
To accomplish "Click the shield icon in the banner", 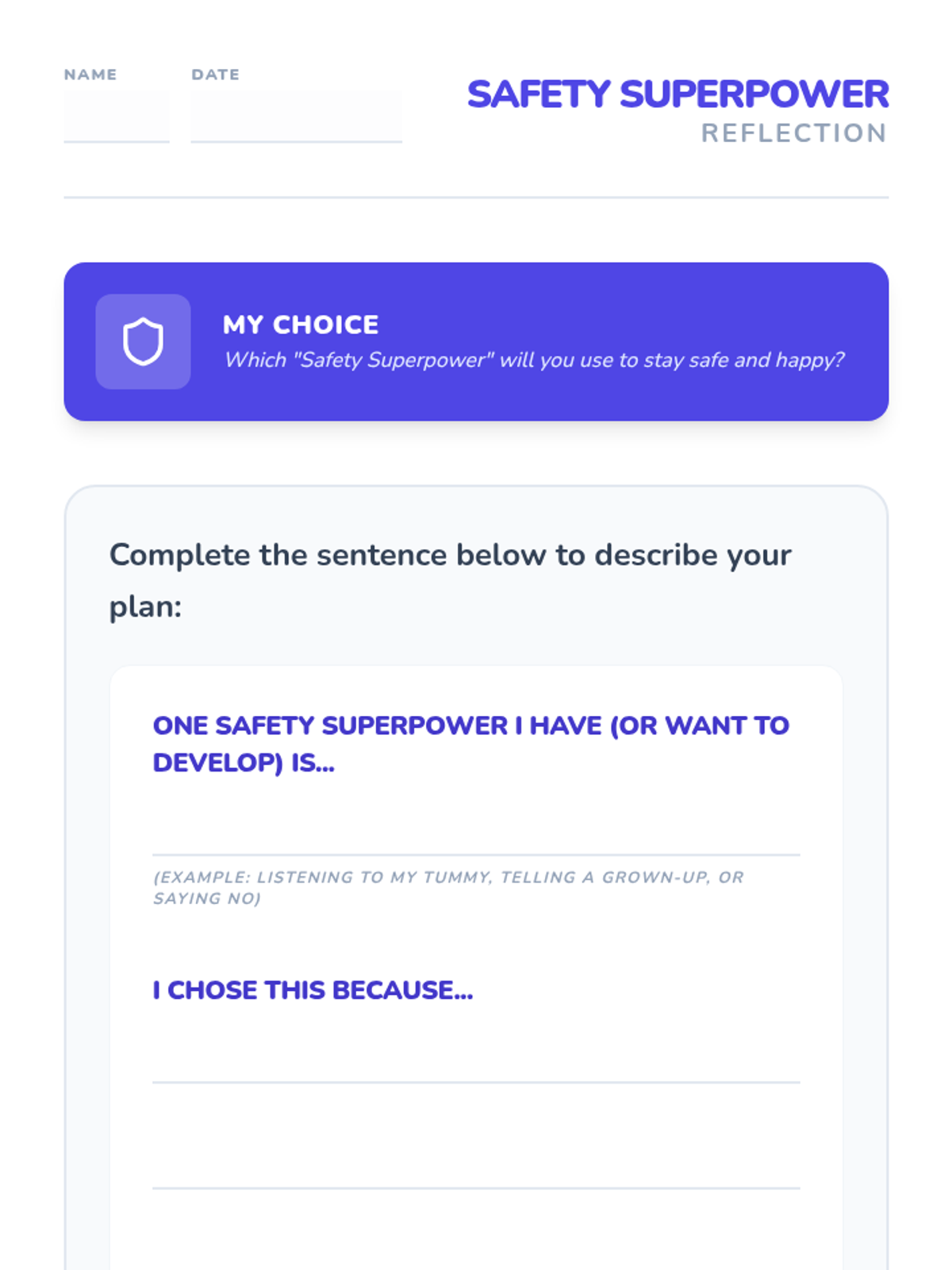I will click(143, 341).
